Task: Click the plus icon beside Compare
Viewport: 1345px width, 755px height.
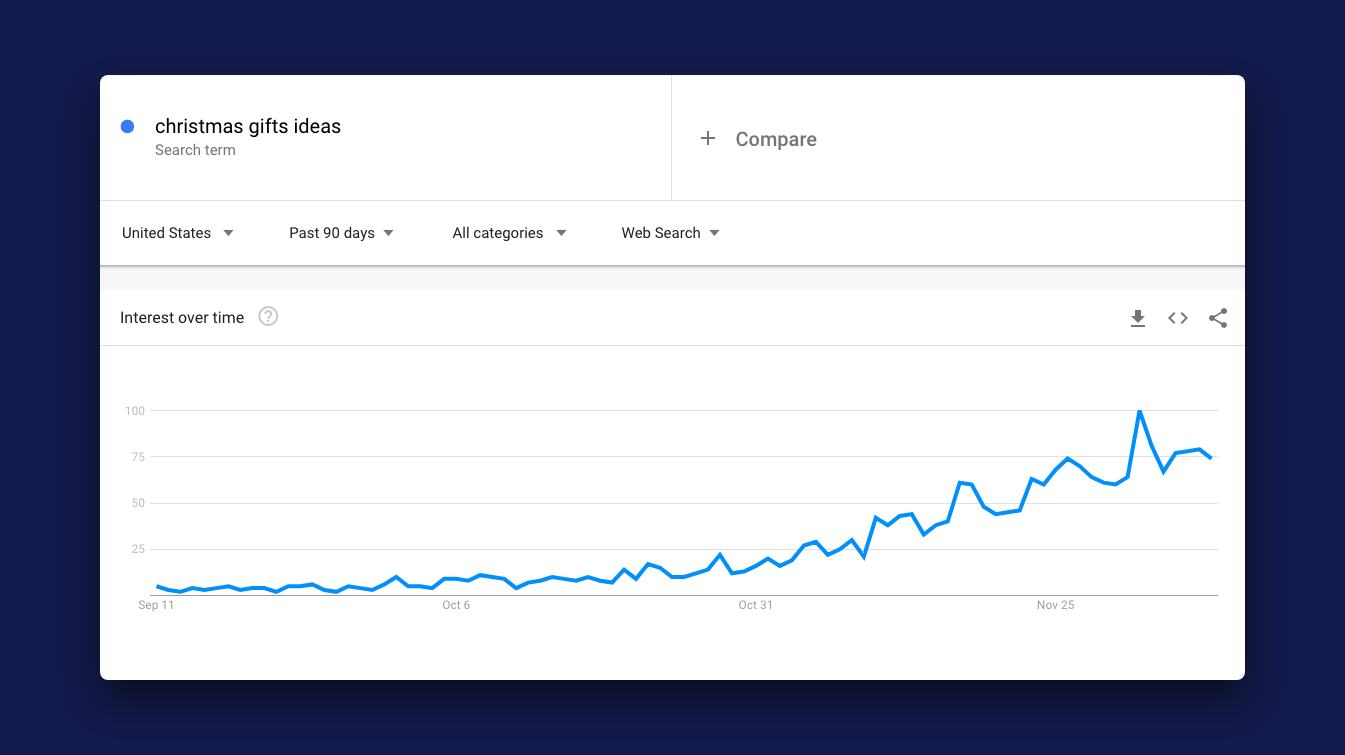Action: pos(708,139)
